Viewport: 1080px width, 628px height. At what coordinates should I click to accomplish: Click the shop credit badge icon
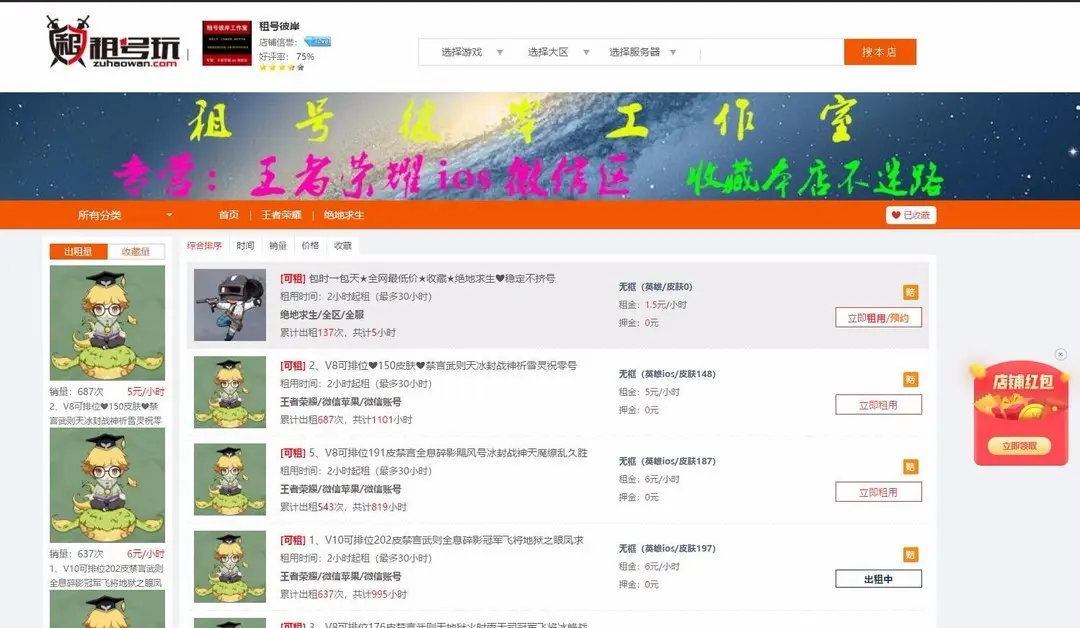(x=318, y=41)
